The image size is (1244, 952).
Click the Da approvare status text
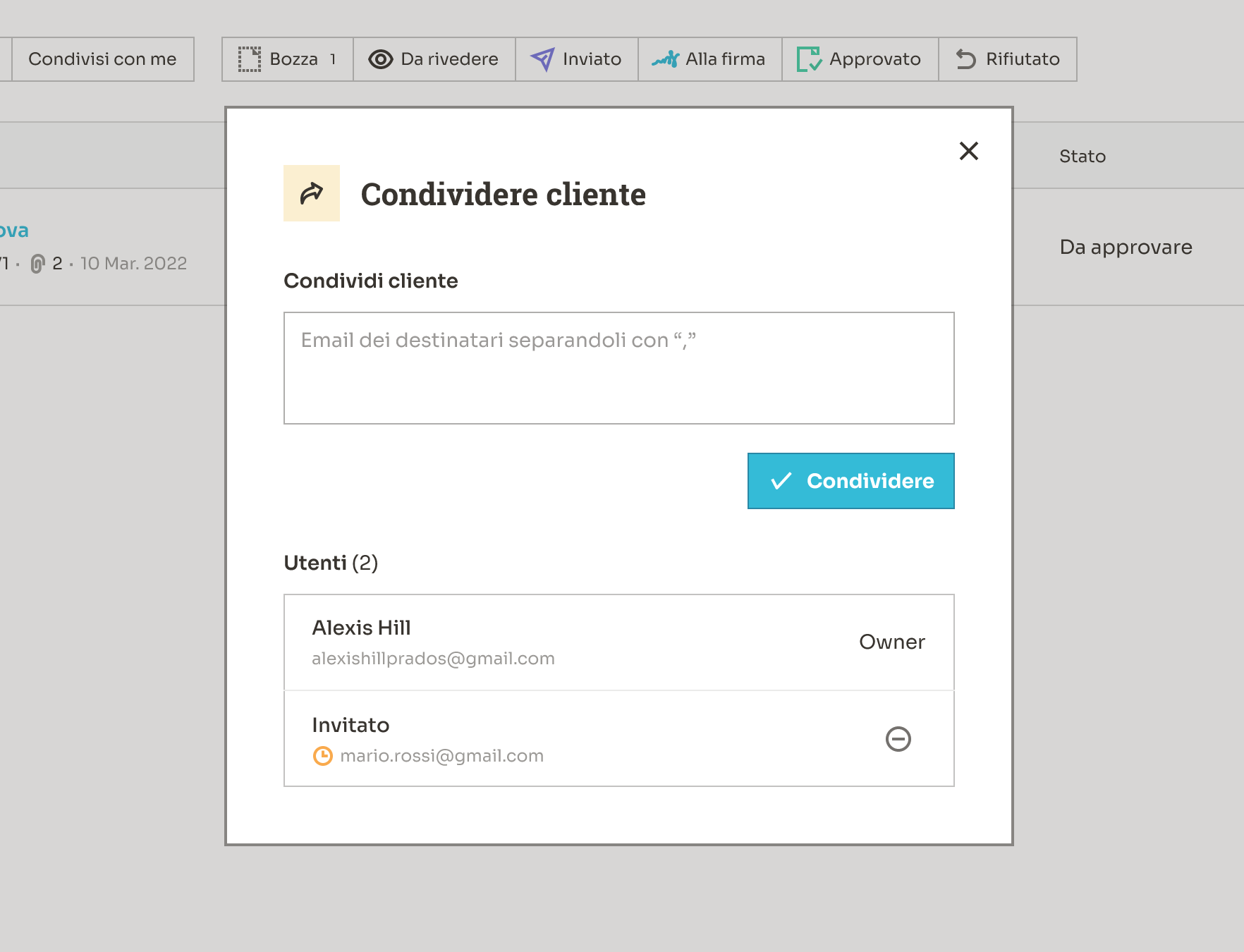[1126, 247]
